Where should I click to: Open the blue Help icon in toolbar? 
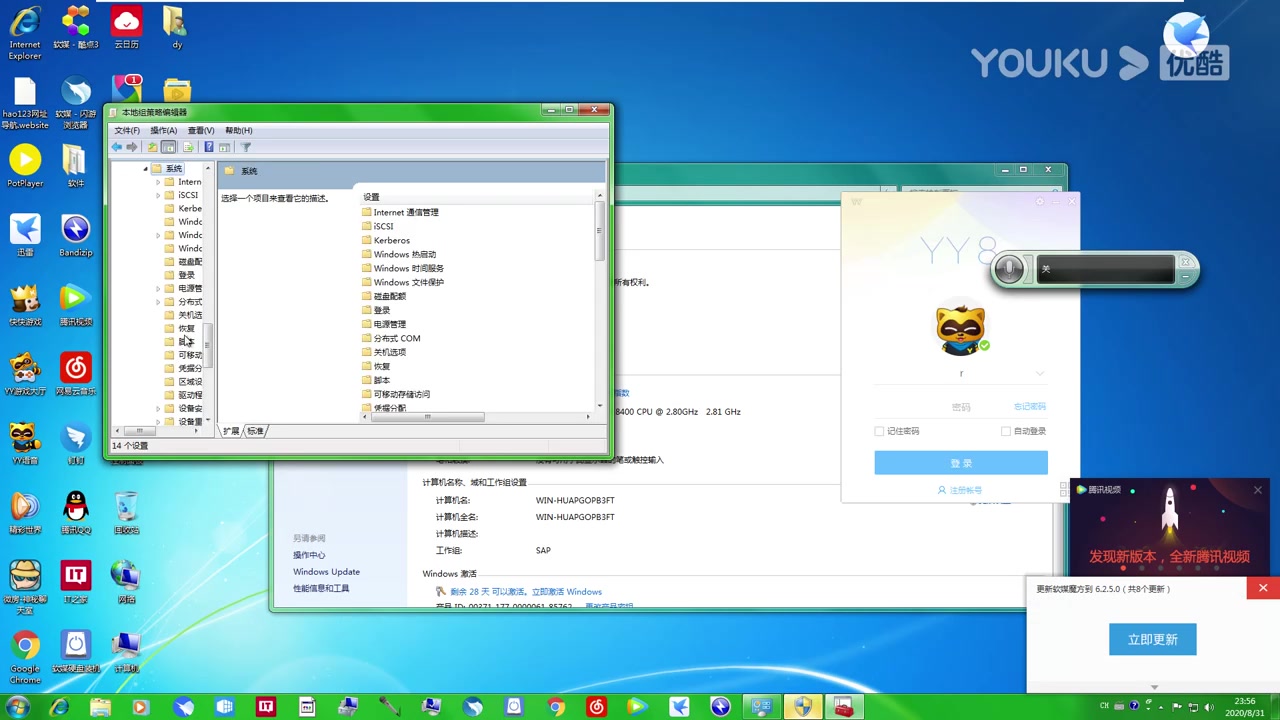(x=208, y=147)
